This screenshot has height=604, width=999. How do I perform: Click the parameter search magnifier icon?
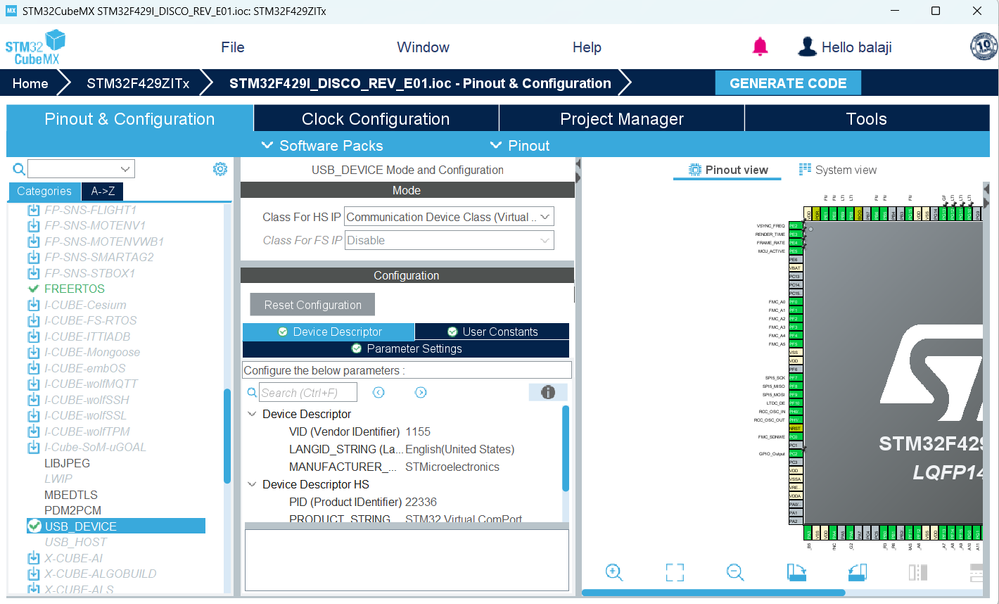(x=252, y=392)
